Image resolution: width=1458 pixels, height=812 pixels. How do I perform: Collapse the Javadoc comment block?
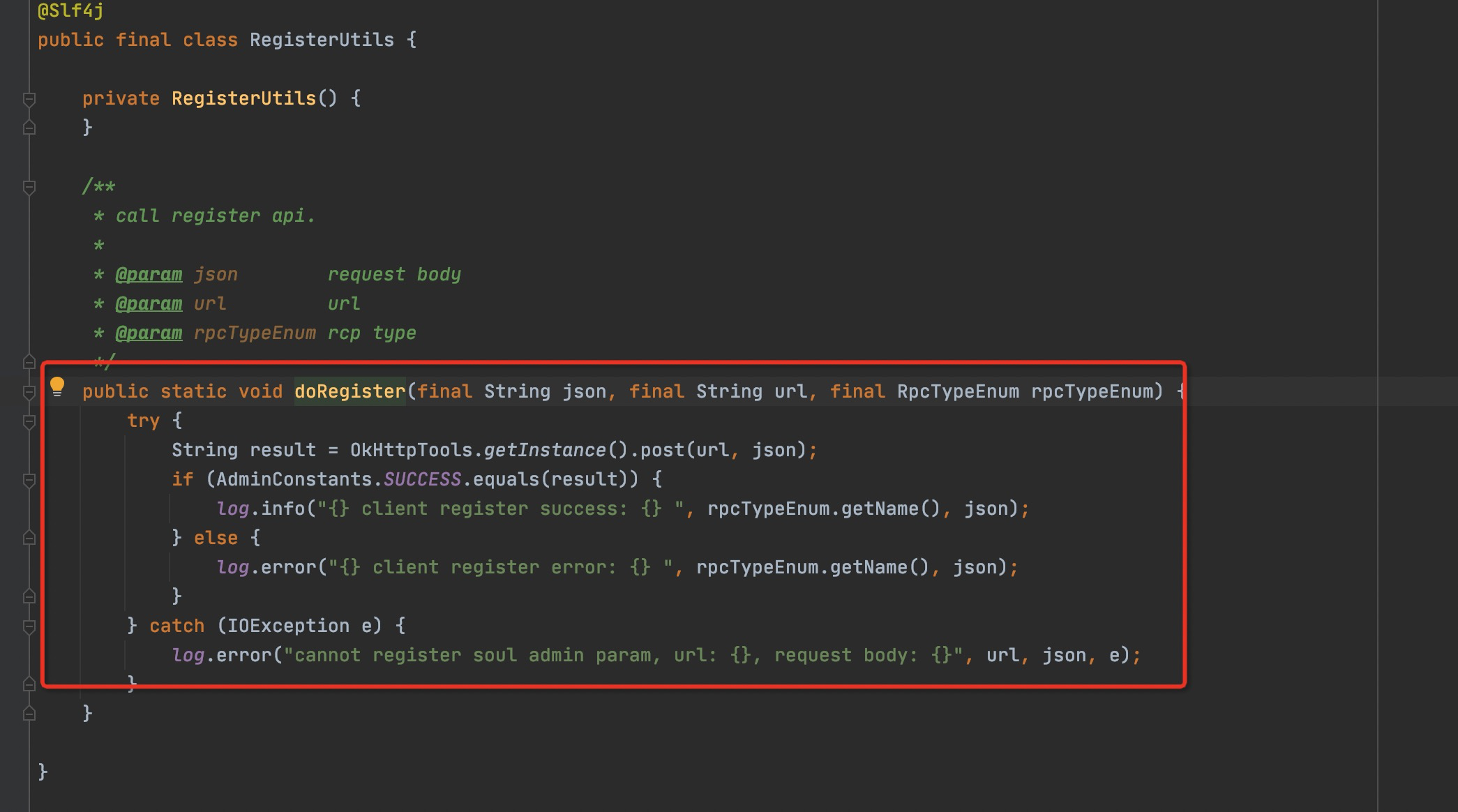coord(29,187)
